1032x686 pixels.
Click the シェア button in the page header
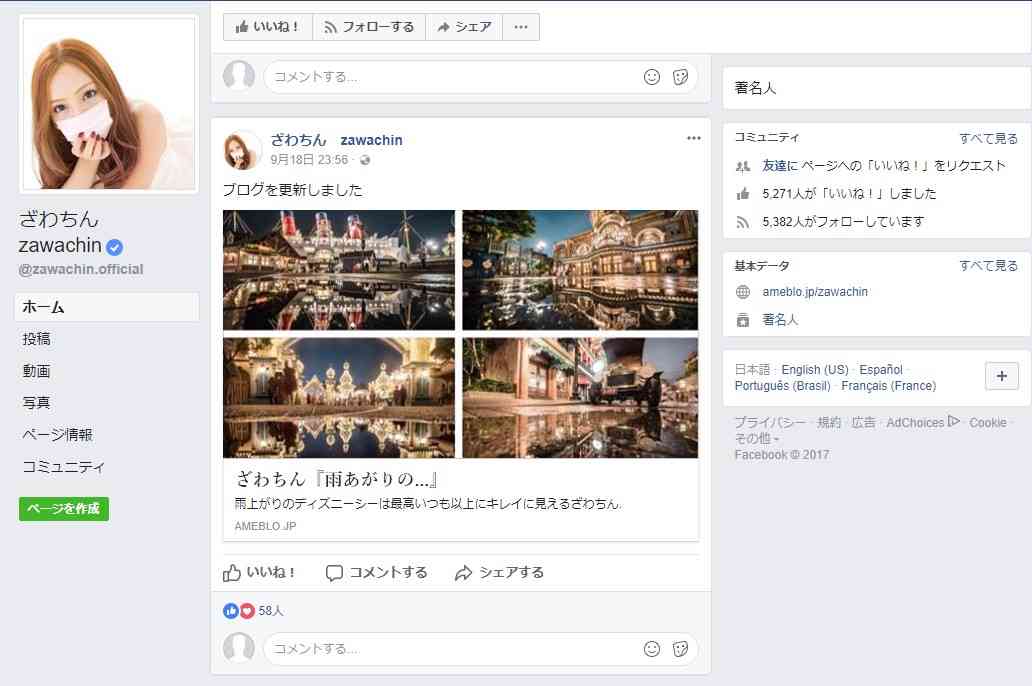[464, 27]
